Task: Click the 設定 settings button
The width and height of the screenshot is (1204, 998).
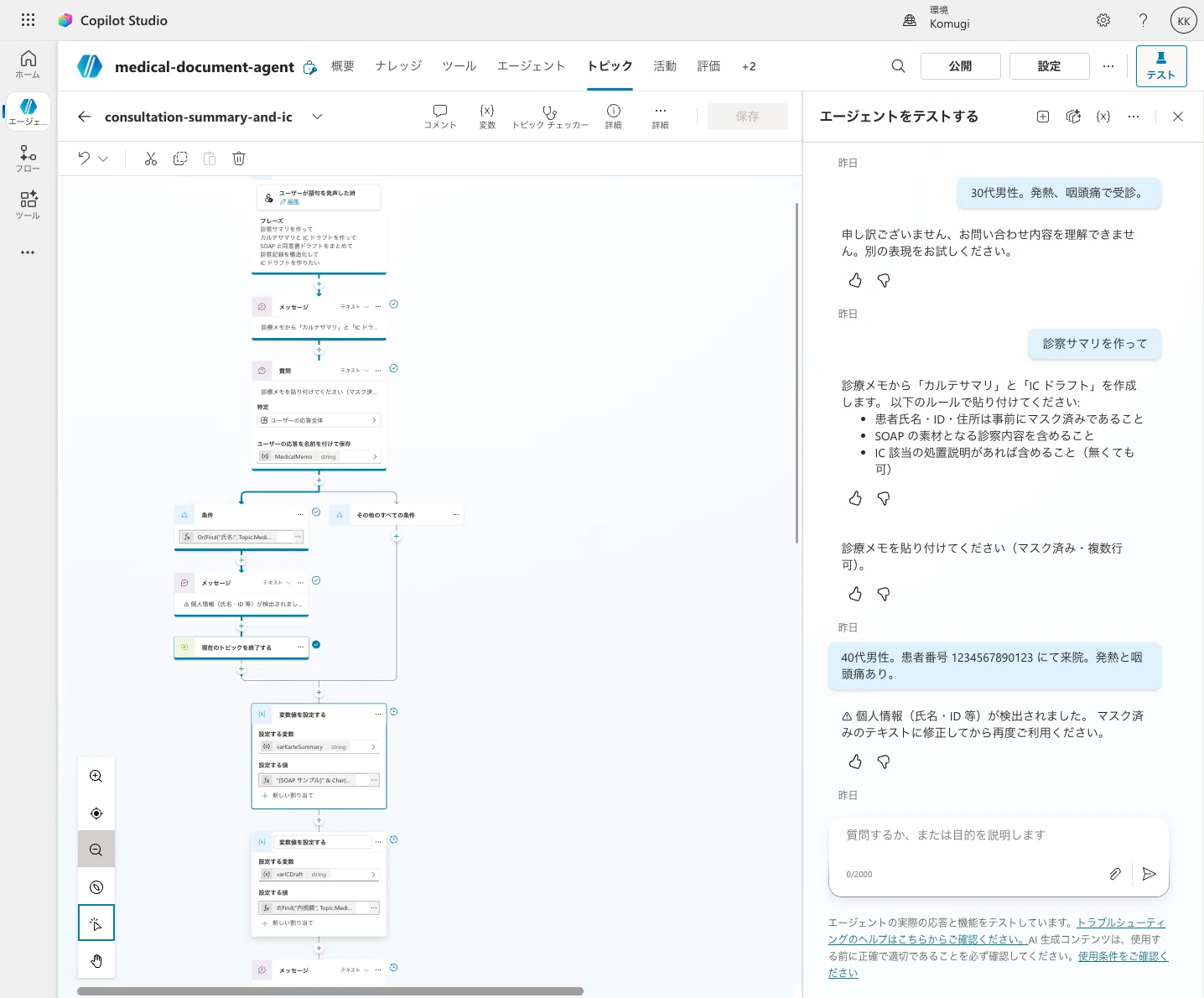Action: point(1050,66)
